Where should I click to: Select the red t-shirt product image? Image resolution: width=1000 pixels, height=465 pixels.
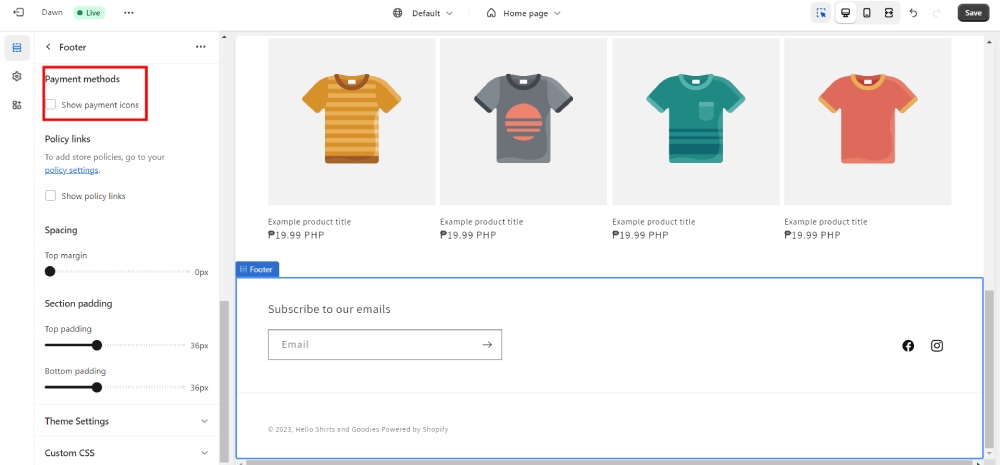point(868,121)
